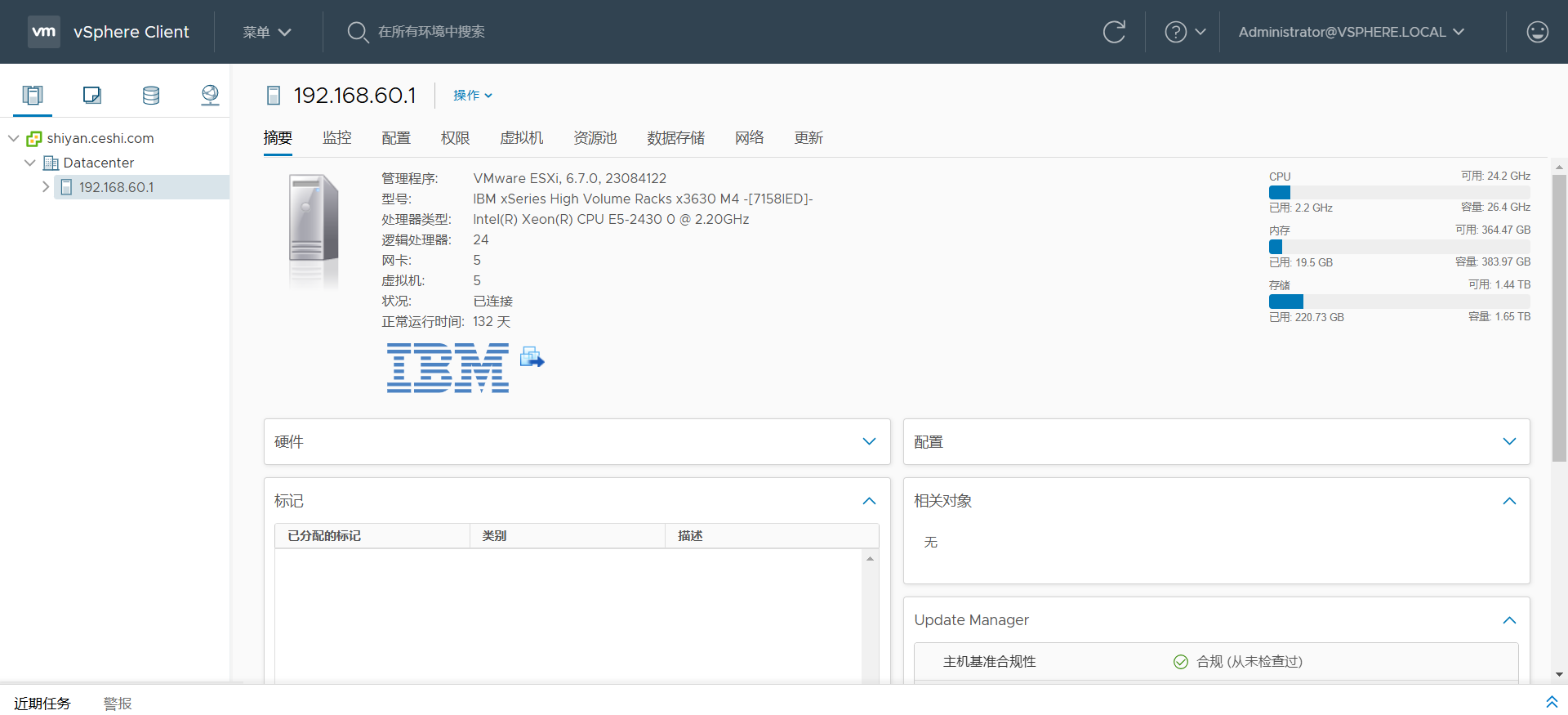The image size is (1568, 715).
Task: Select Datacenter in the inventory tree
Action: (x=99, y=163)
